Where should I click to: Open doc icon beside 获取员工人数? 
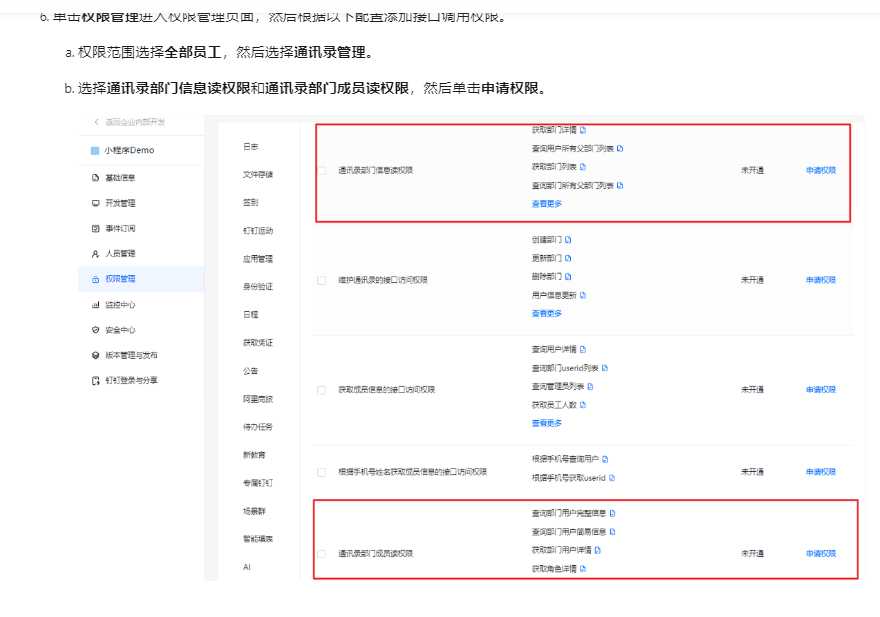(583, 405)
